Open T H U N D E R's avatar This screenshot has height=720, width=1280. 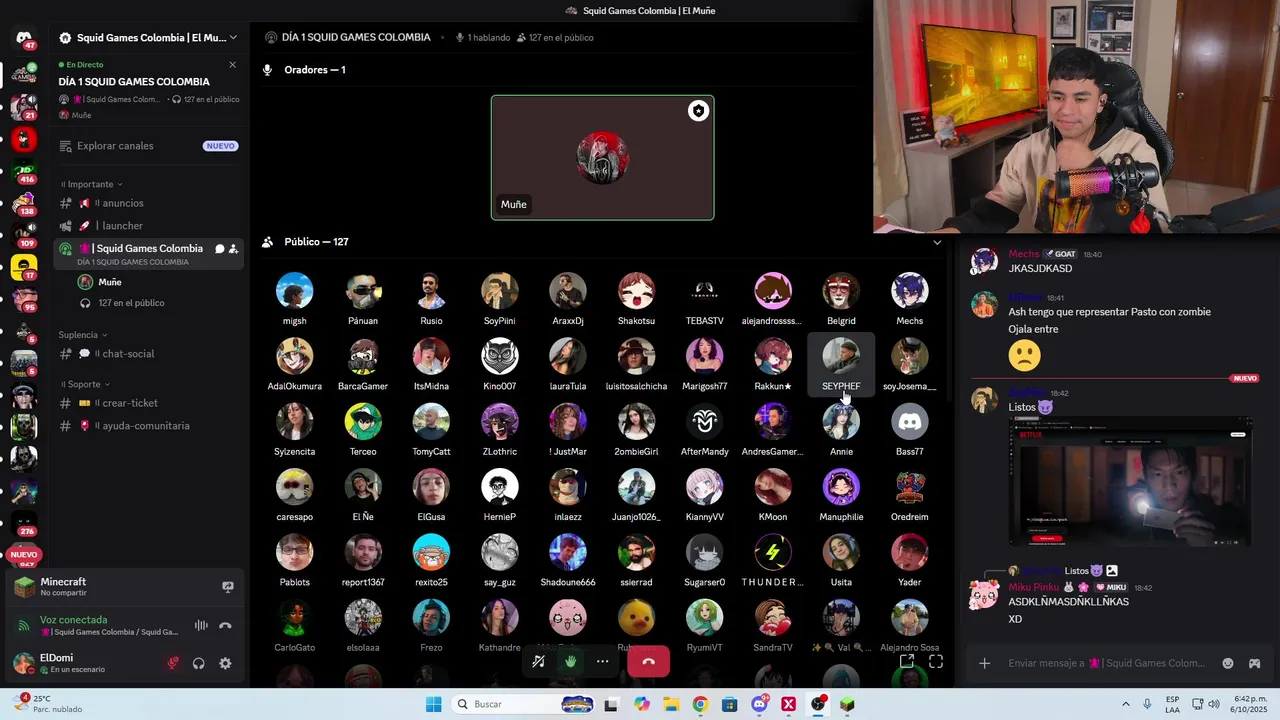coord(772,552)
